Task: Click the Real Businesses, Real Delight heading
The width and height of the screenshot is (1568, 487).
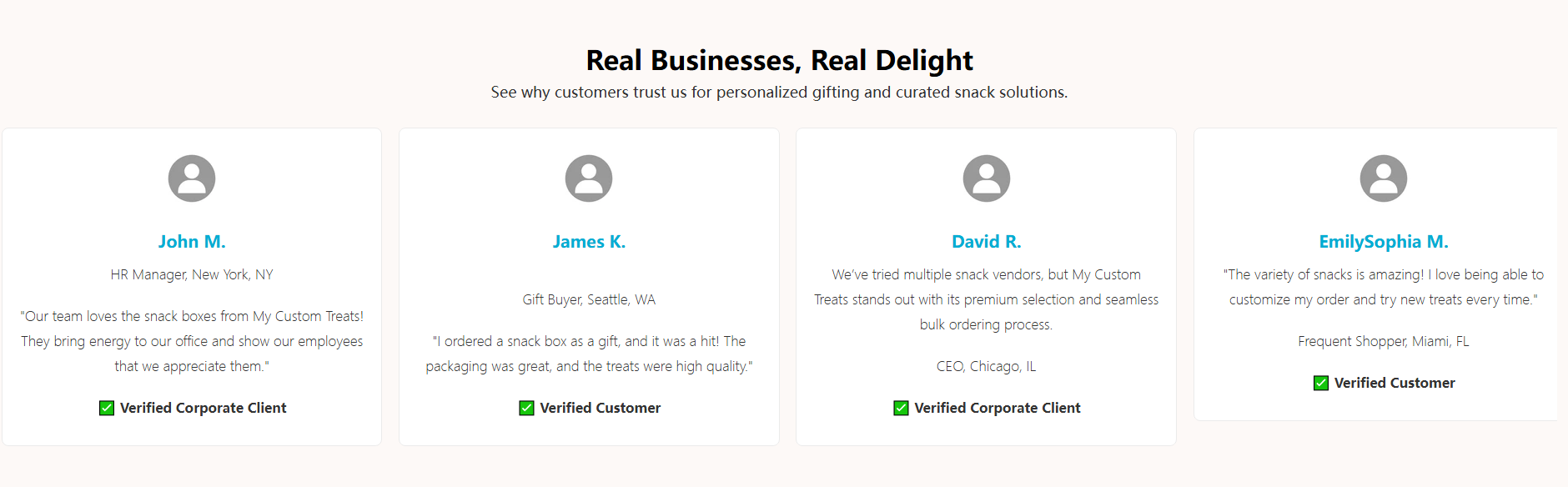Action: click(779, 60)
